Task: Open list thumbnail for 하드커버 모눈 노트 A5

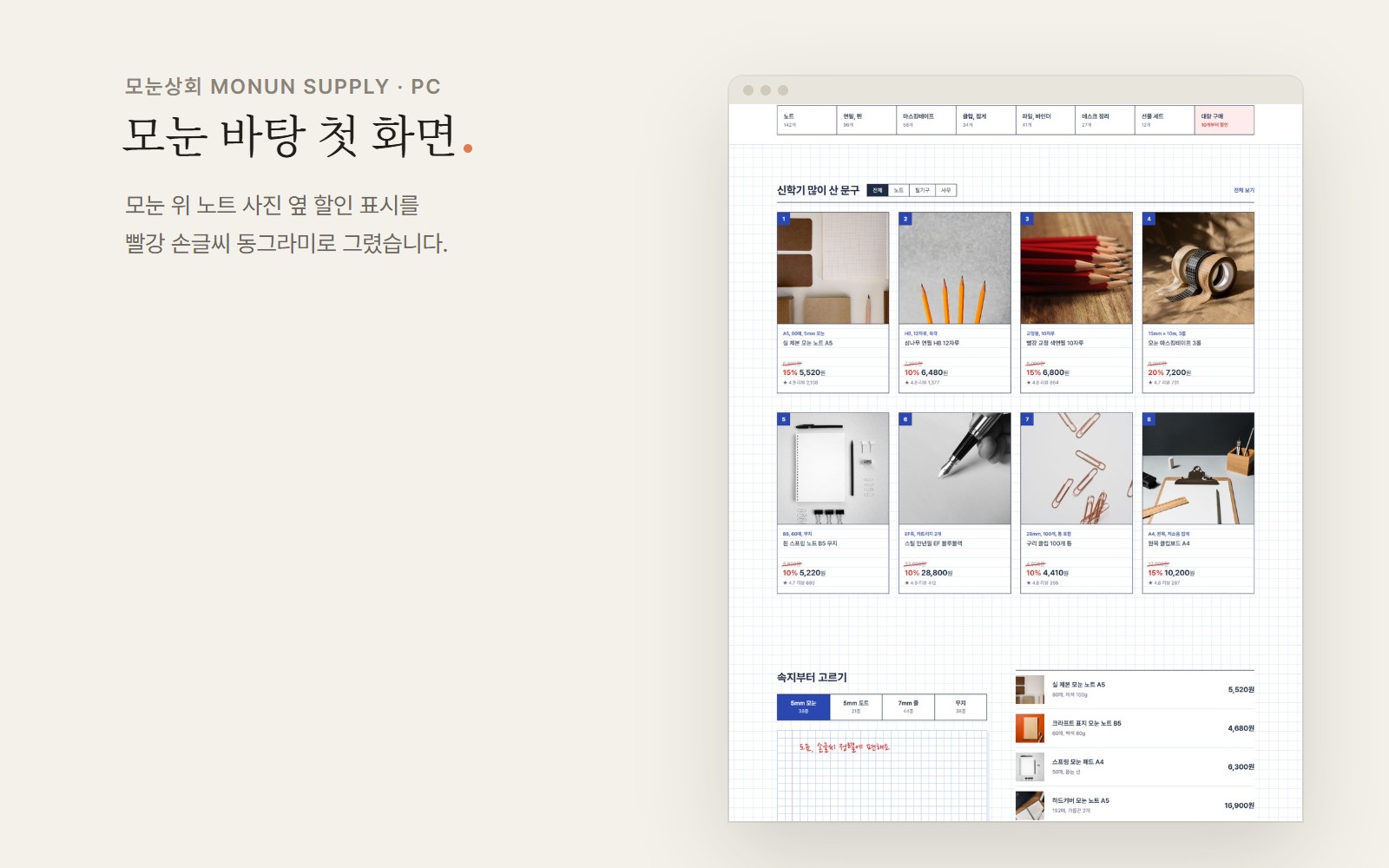Action: click(1030, 806)
